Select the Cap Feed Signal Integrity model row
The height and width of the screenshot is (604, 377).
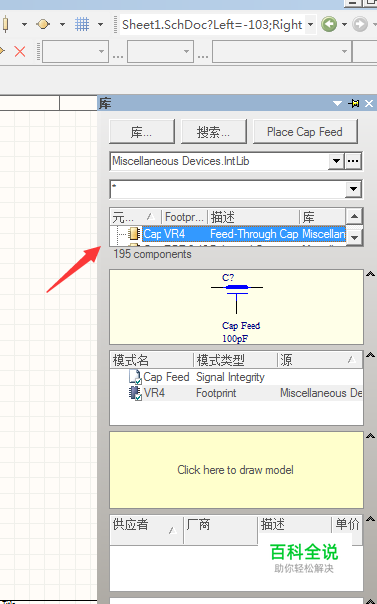[236, 377]
